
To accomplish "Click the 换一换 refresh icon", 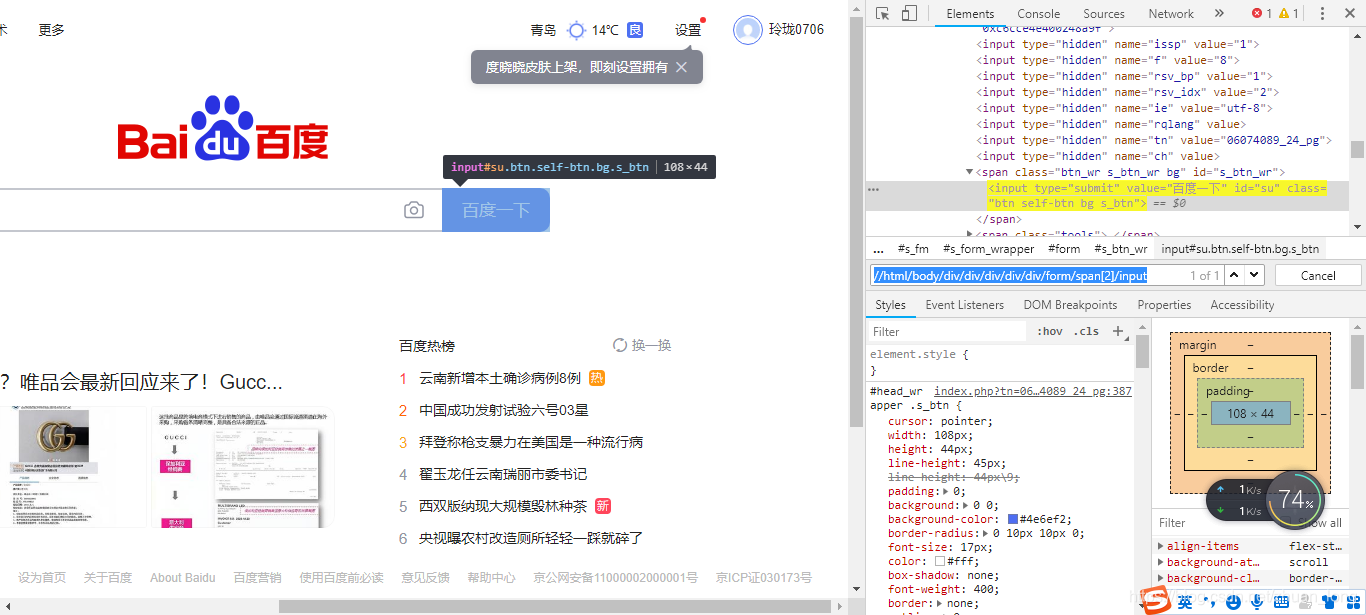I will pos(620,345).
